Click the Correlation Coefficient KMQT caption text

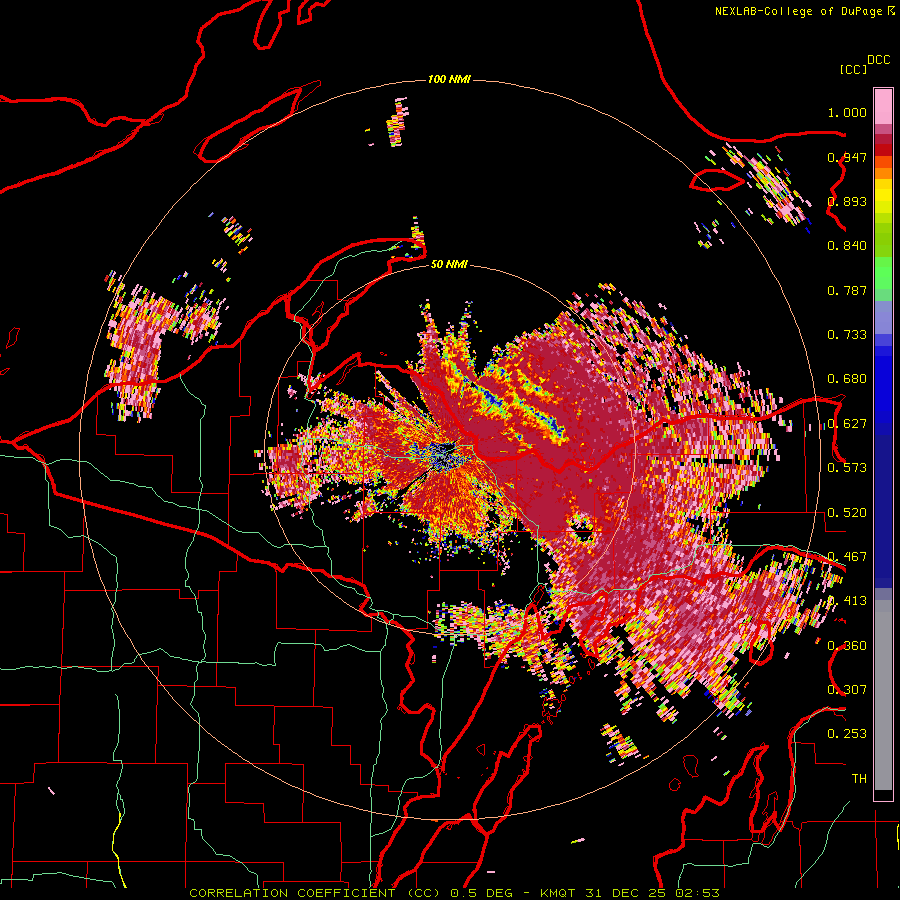pos(454,893)
